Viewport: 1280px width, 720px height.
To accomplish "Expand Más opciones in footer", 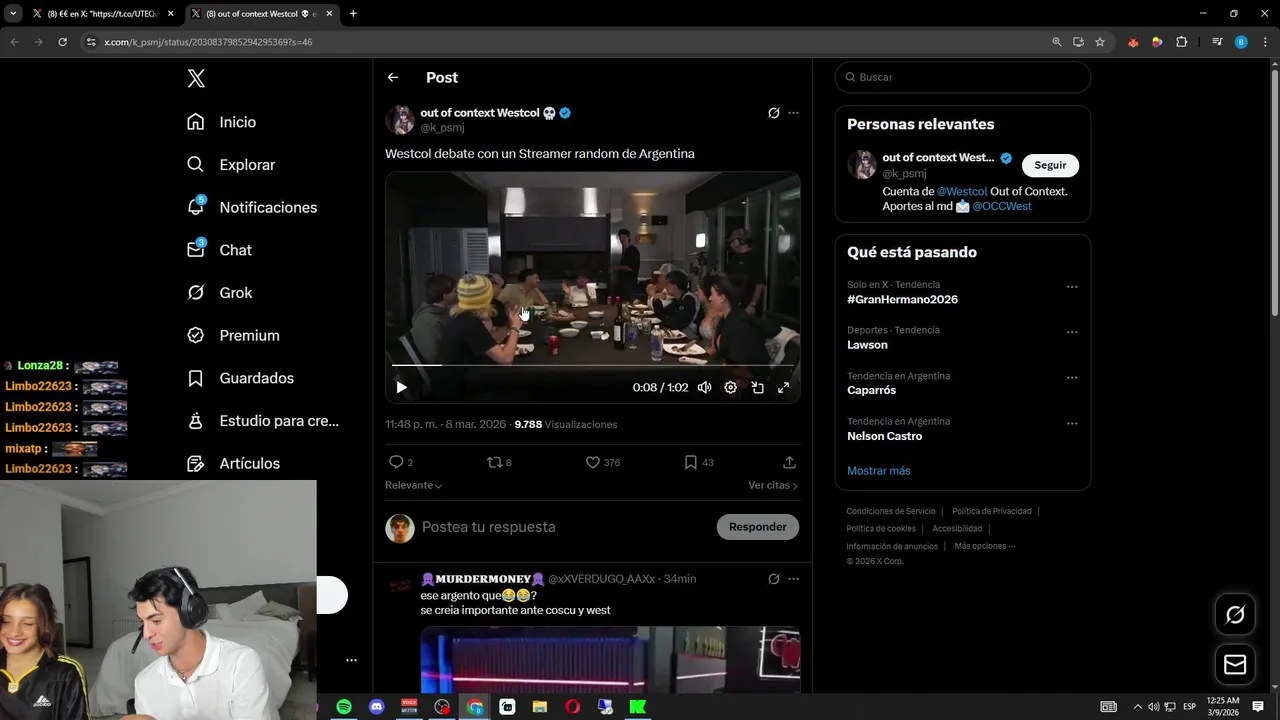I will click(985, 546).
